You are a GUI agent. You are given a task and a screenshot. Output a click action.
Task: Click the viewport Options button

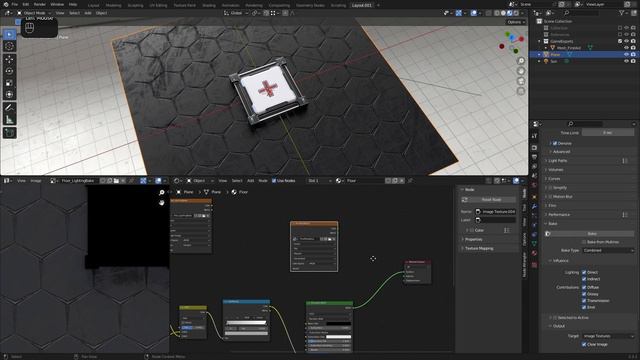[516, 22]
